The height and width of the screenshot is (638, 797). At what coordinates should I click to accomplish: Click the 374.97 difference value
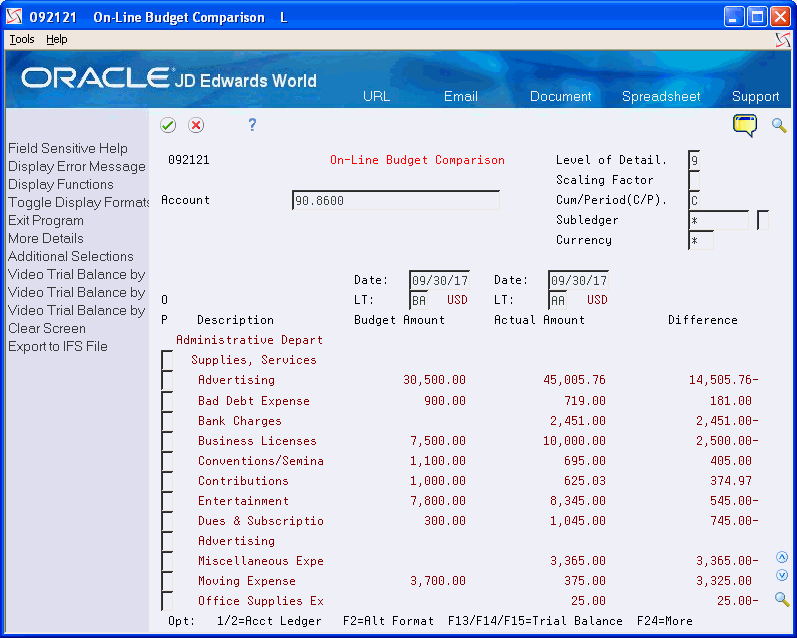click(x=731, y=481)
